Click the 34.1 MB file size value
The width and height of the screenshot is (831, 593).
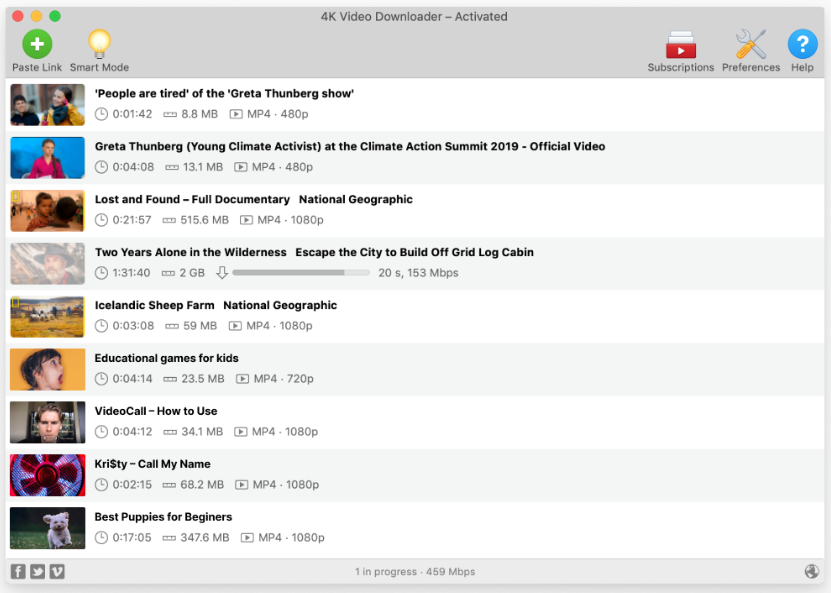(x=202, y=432)
